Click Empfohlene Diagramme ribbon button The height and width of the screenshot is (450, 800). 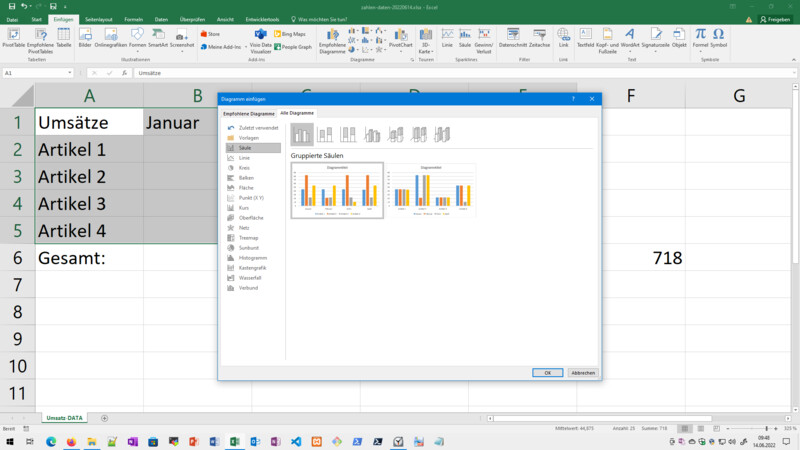[333, 41]
